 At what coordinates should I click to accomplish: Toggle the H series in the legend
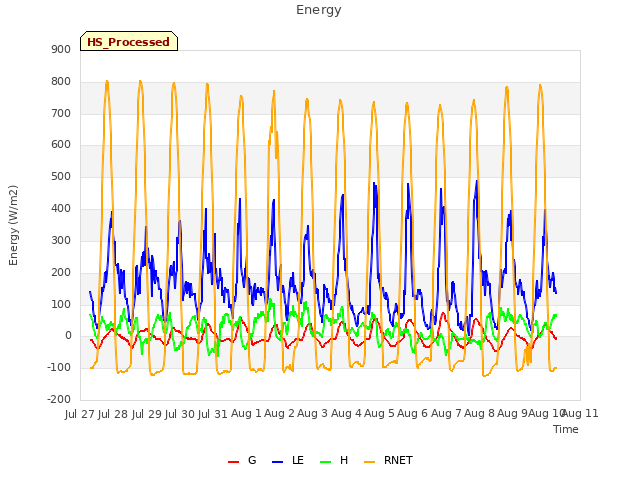coord(334,460)
